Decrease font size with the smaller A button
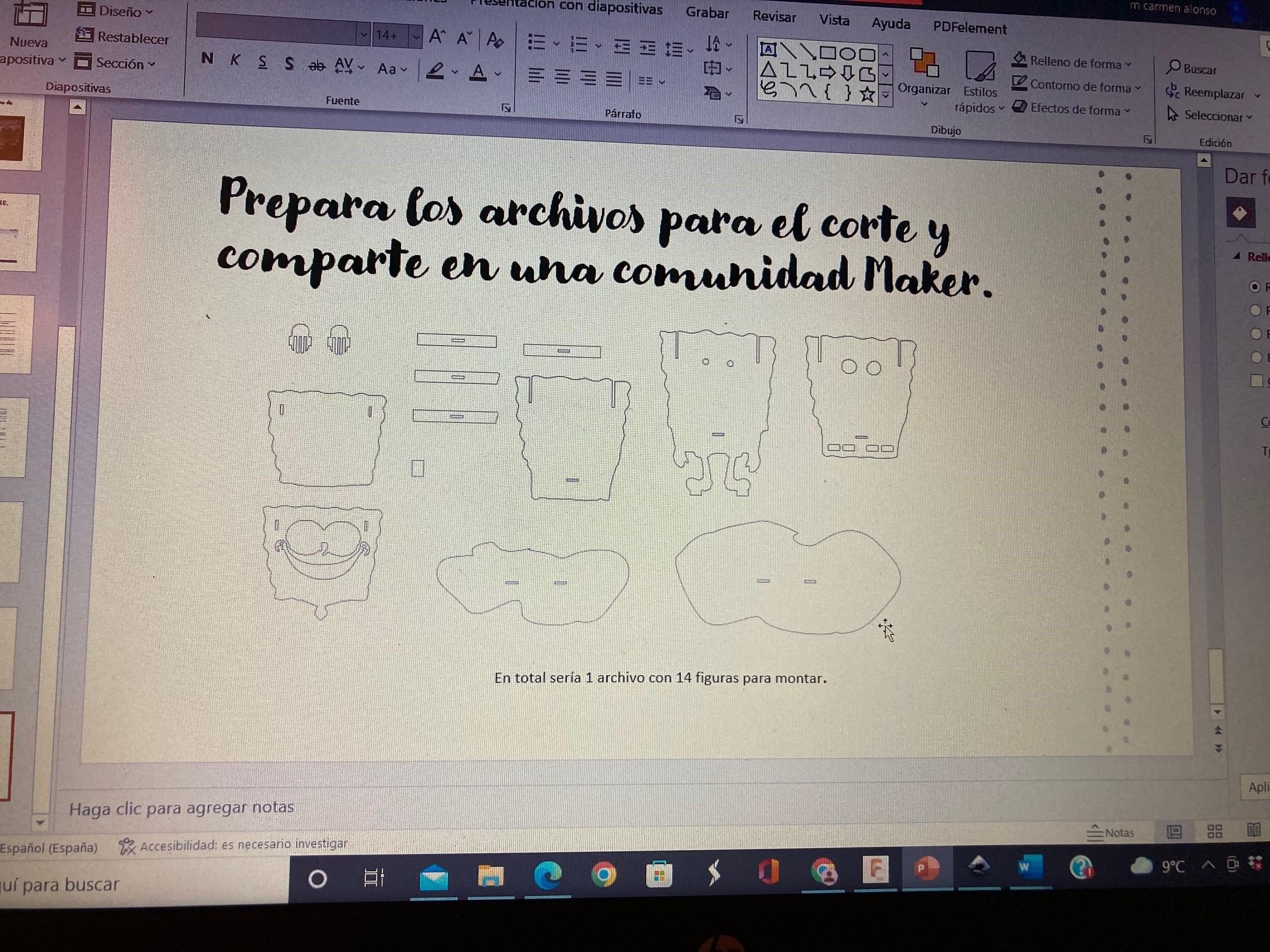The width and height of the screenshot is (1270, 952). pos(464,38)
